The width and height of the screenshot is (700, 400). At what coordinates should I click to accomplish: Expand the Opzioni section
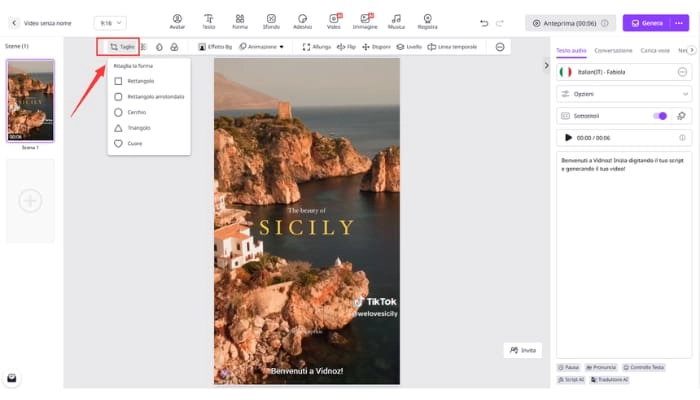[x=624, y=94]
